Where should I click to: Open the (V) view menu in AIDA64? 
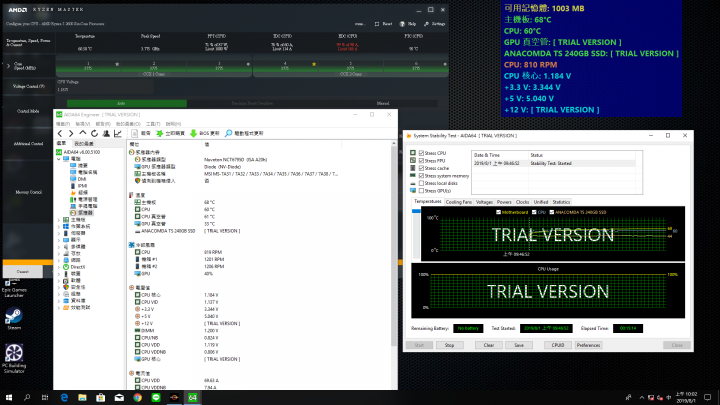pyautogui.click(x=83, y=124)
